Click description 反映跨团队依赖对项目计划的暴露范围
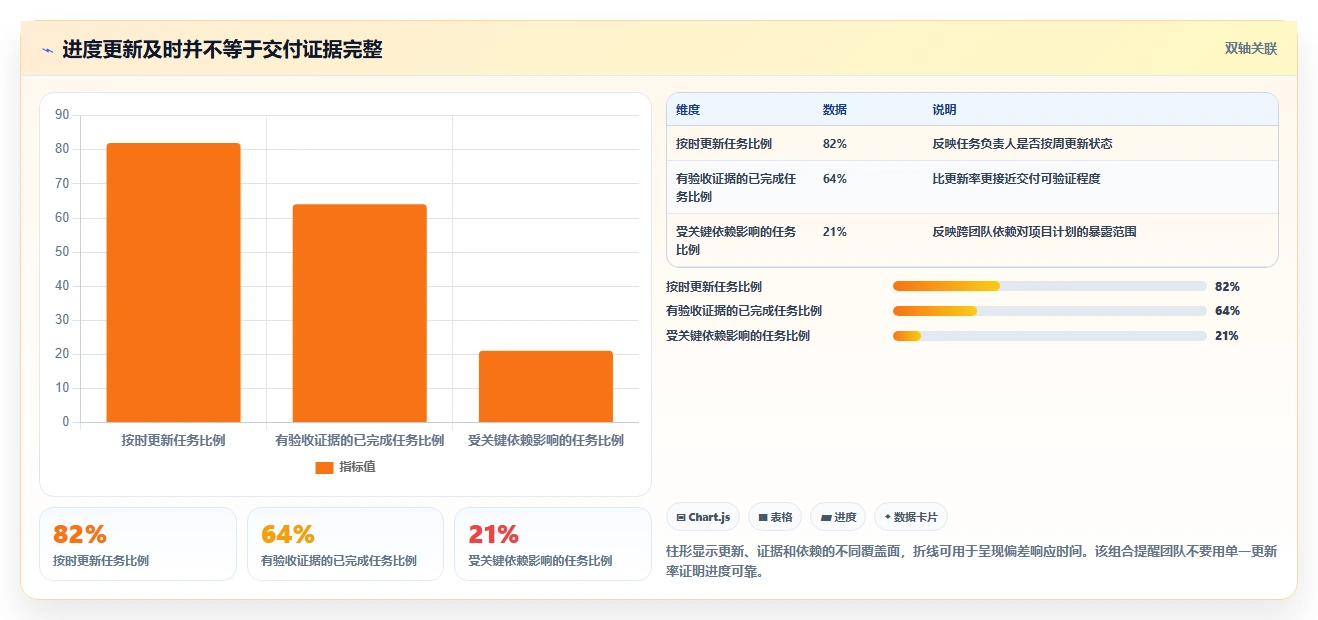Image resolution: width=1318 pixels, height=620 pixels. point(1035,232)
